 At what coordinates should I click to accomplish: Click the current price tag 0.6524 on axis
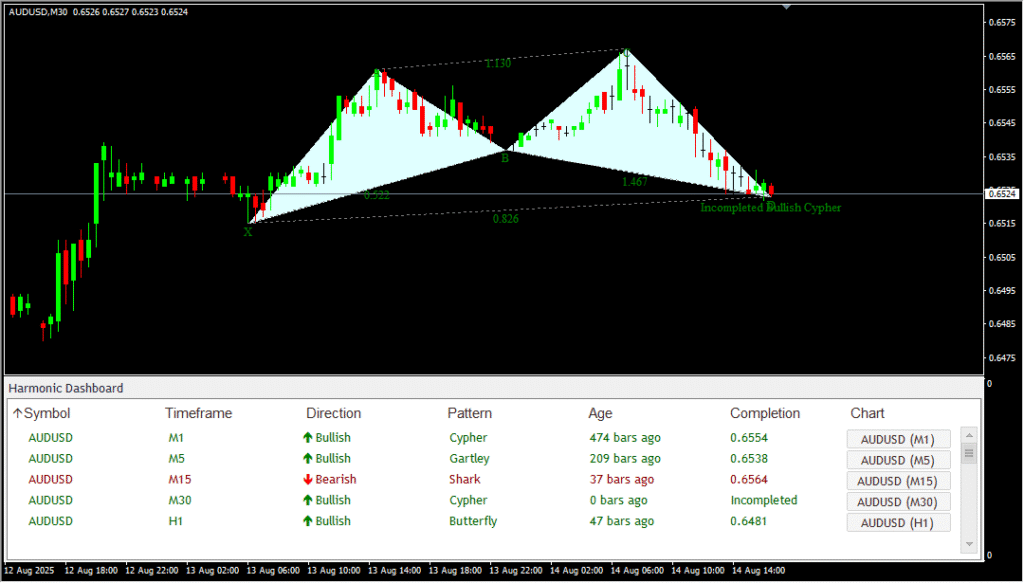(x=1002, y=193)
